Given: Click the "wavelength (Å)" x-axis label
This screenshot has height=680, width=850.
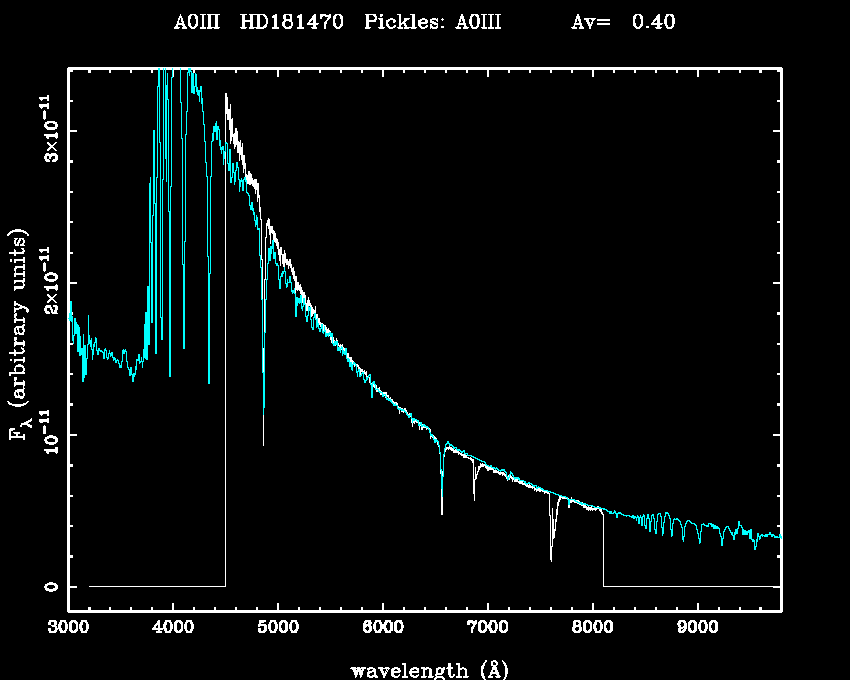Looking at the screenshot, I should [x=421, y=668].
